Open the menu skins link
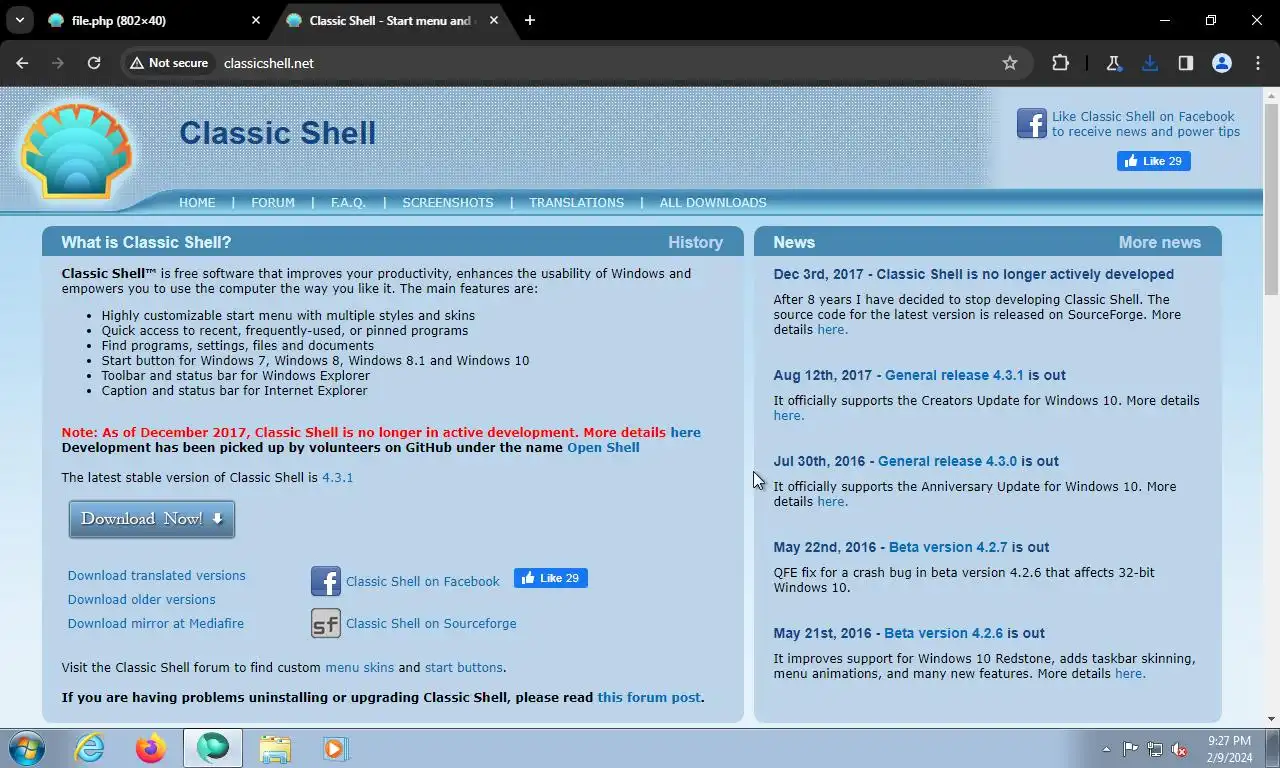The image size is (1280, 768). pyautogui.click(x=359, y=667)
